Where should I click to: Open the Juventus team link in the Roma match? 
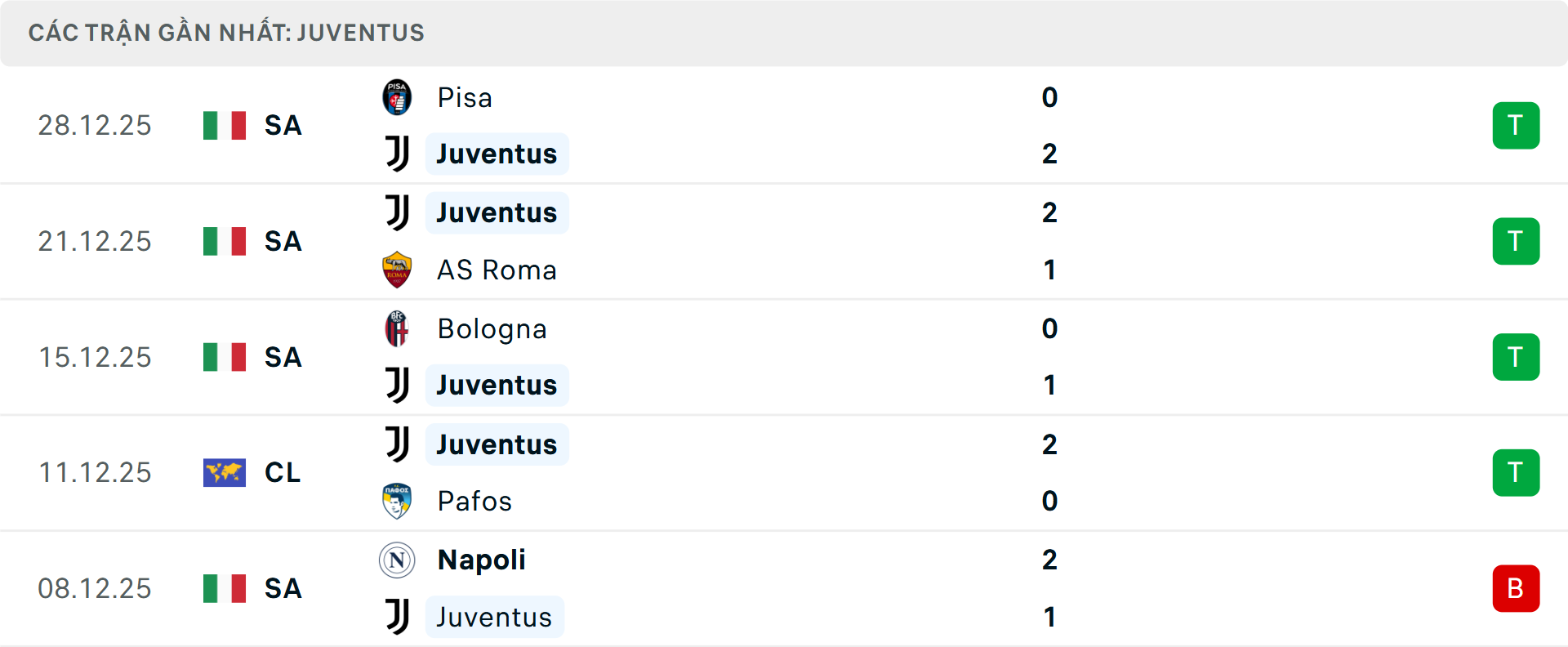(x=497, y=212)
